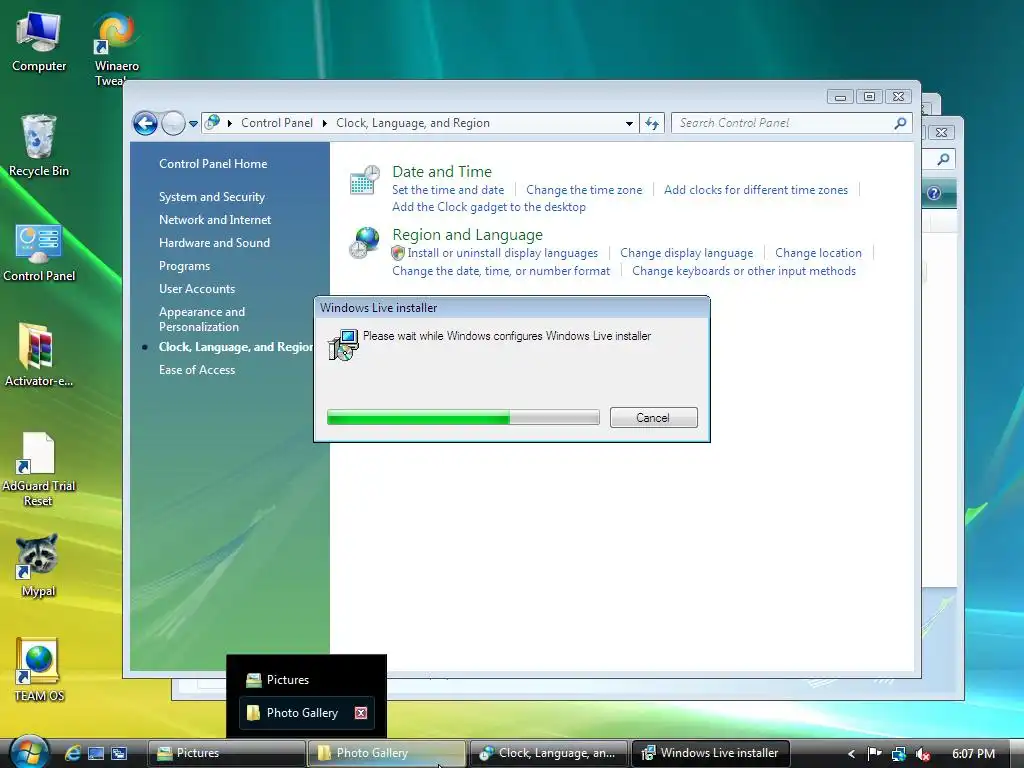This screenshot has height=768, width=1024.
Task: Switch to Photo Gallery taskbar button
Action: pyautogui.click(x=387, y=753)
